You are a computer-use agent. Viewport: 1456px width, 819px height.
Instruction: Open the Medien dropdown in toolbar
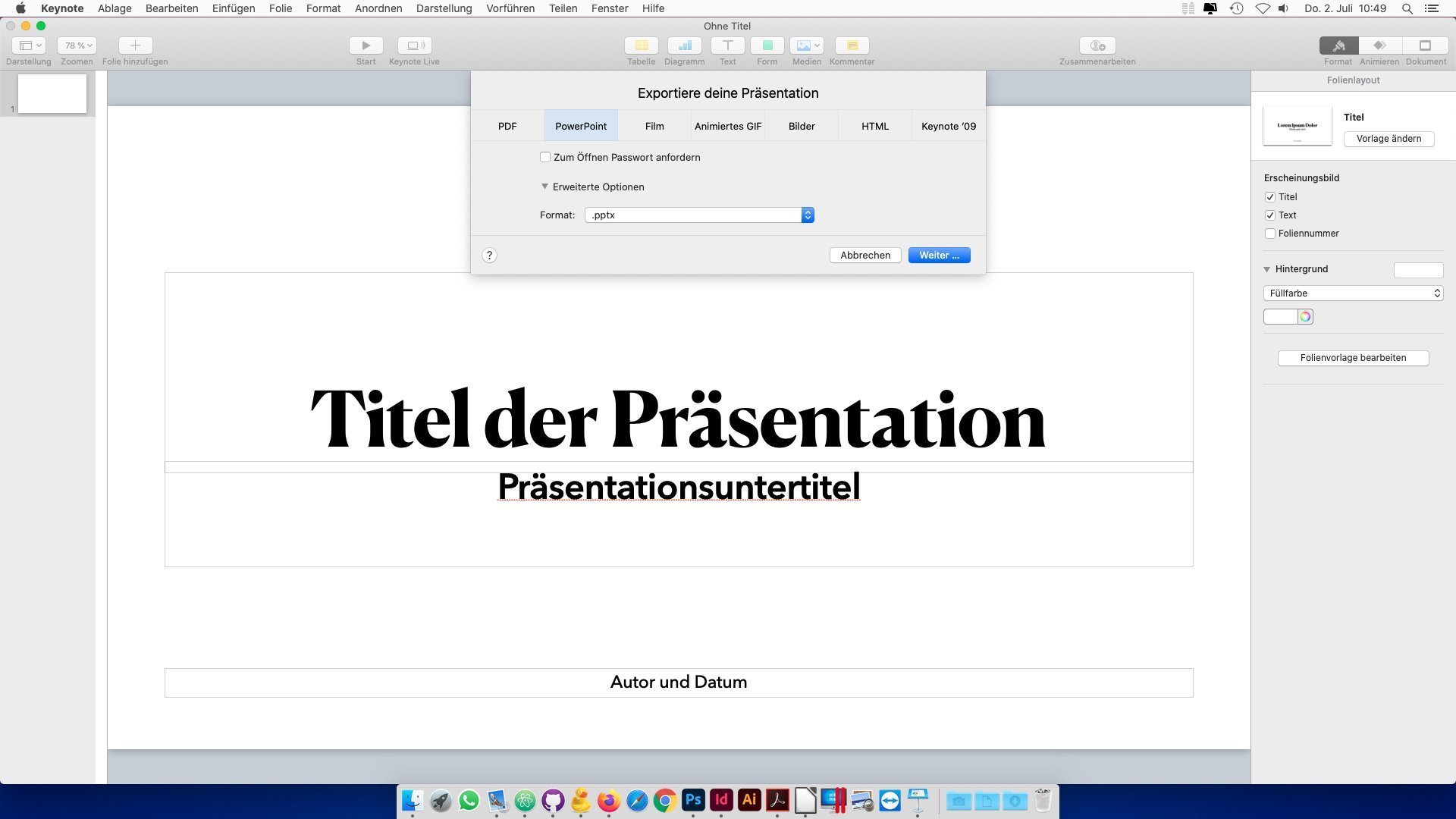tap(806, 45)
